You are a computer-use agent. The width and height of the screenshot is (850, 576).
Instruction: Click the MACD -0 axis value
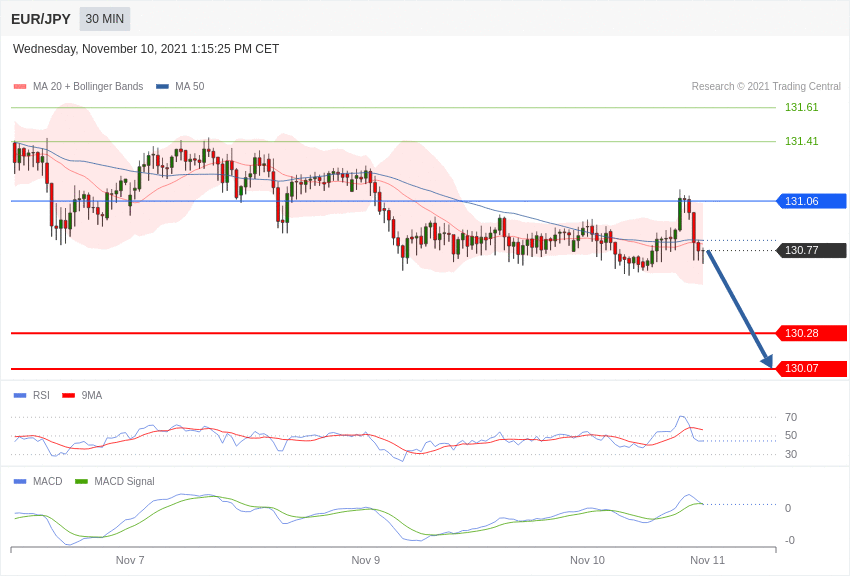point(790,540)
